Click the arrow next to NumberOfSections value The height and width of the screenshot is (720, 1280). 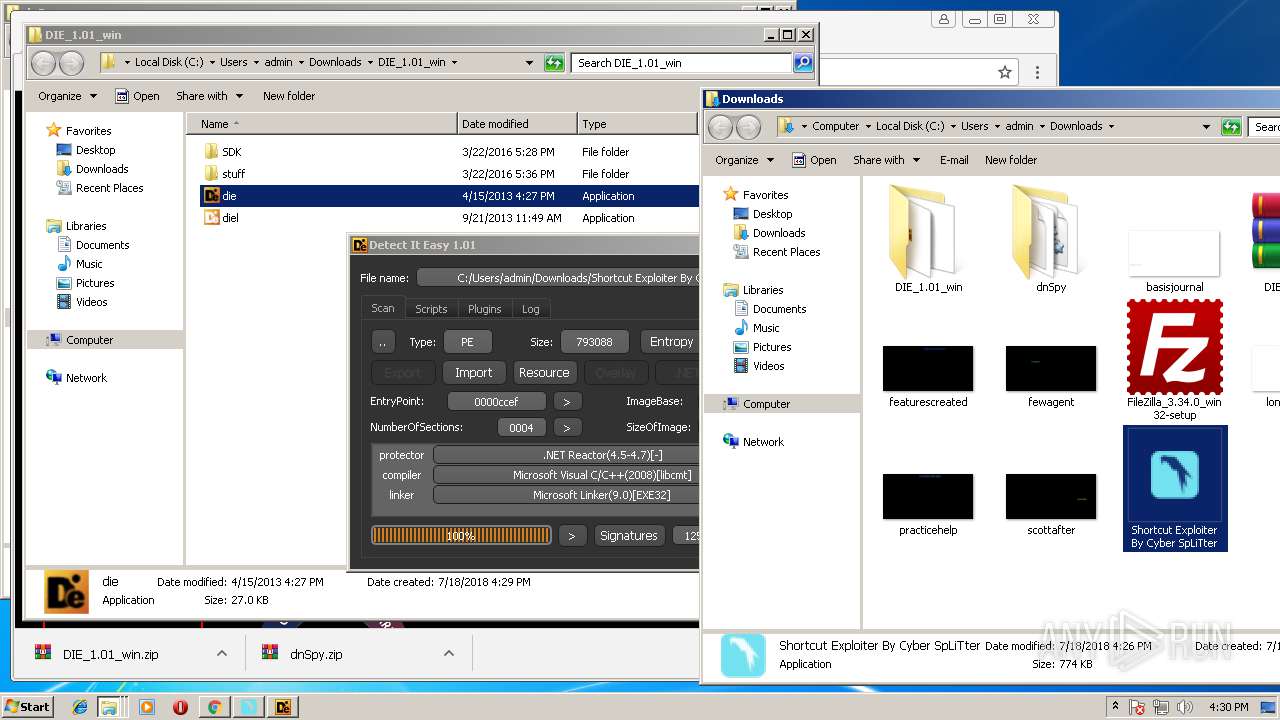coord(567,427)
